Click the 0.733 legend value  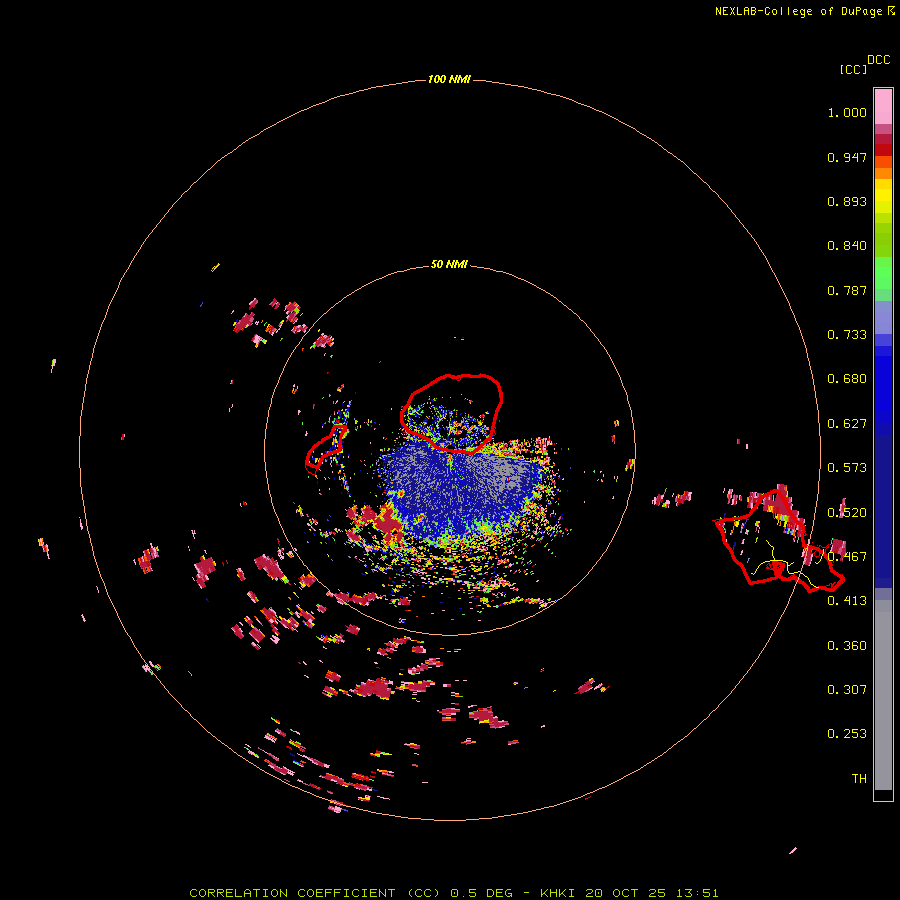pyautogui.click(x=847, y=335)
